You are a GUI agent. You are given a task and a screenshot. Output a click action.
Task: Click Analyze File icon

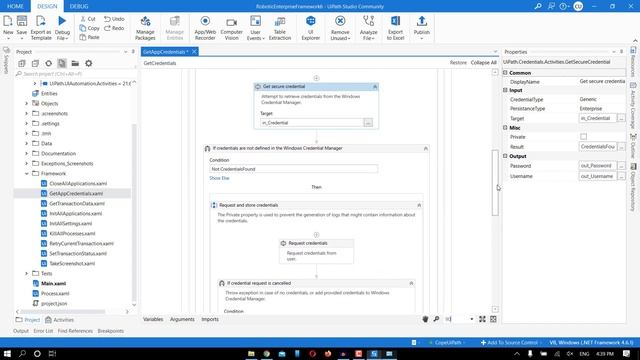tap(368, 21)
